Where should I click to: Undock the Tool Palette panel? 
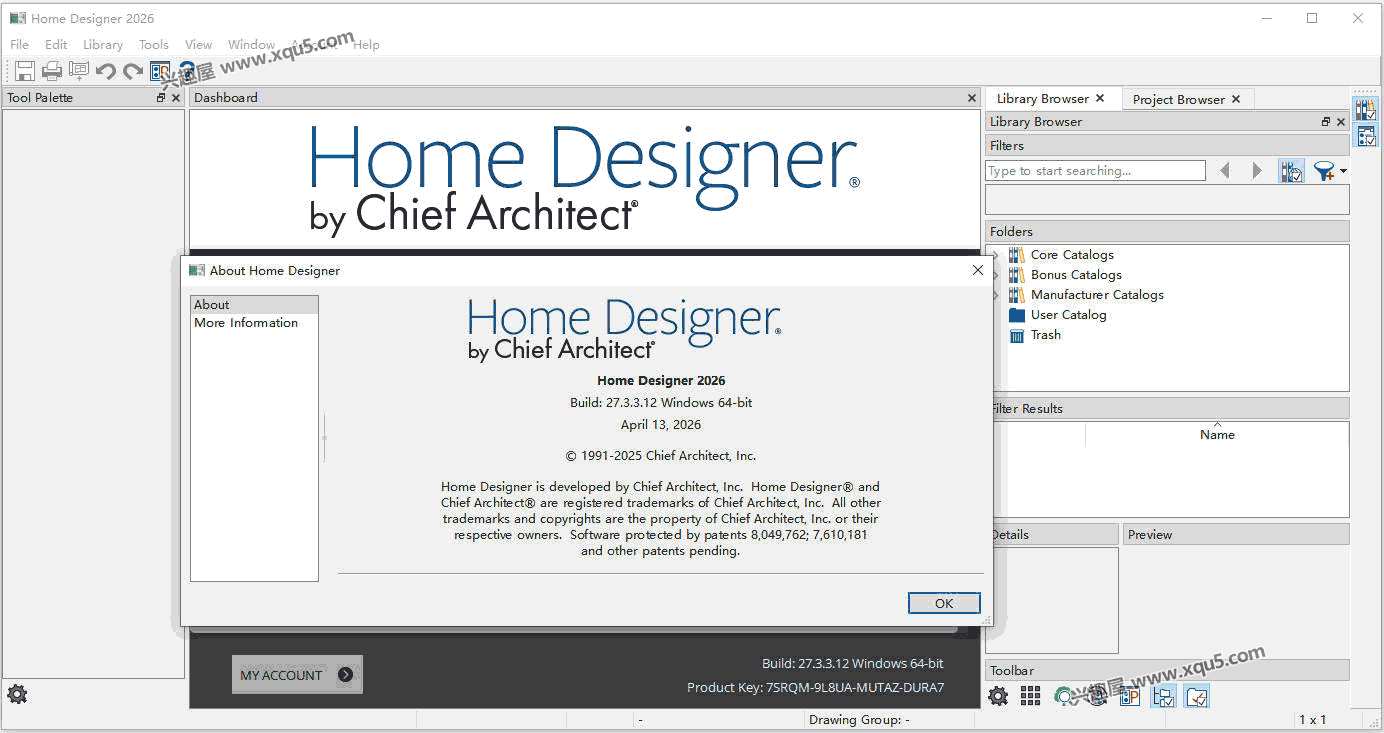coord(161,98)
